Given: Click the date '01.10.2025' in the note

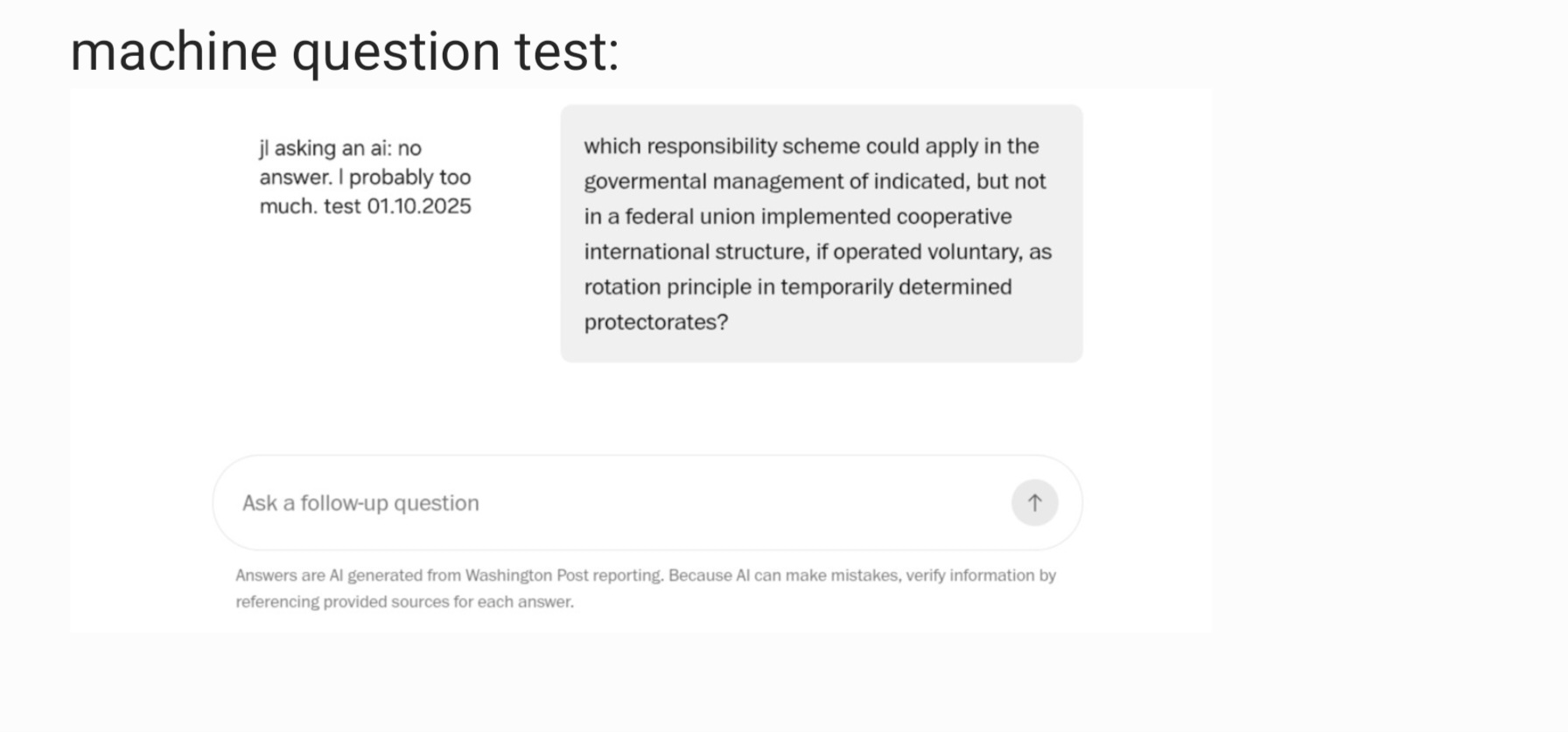Looking at the screenshot, I should 419,206.
